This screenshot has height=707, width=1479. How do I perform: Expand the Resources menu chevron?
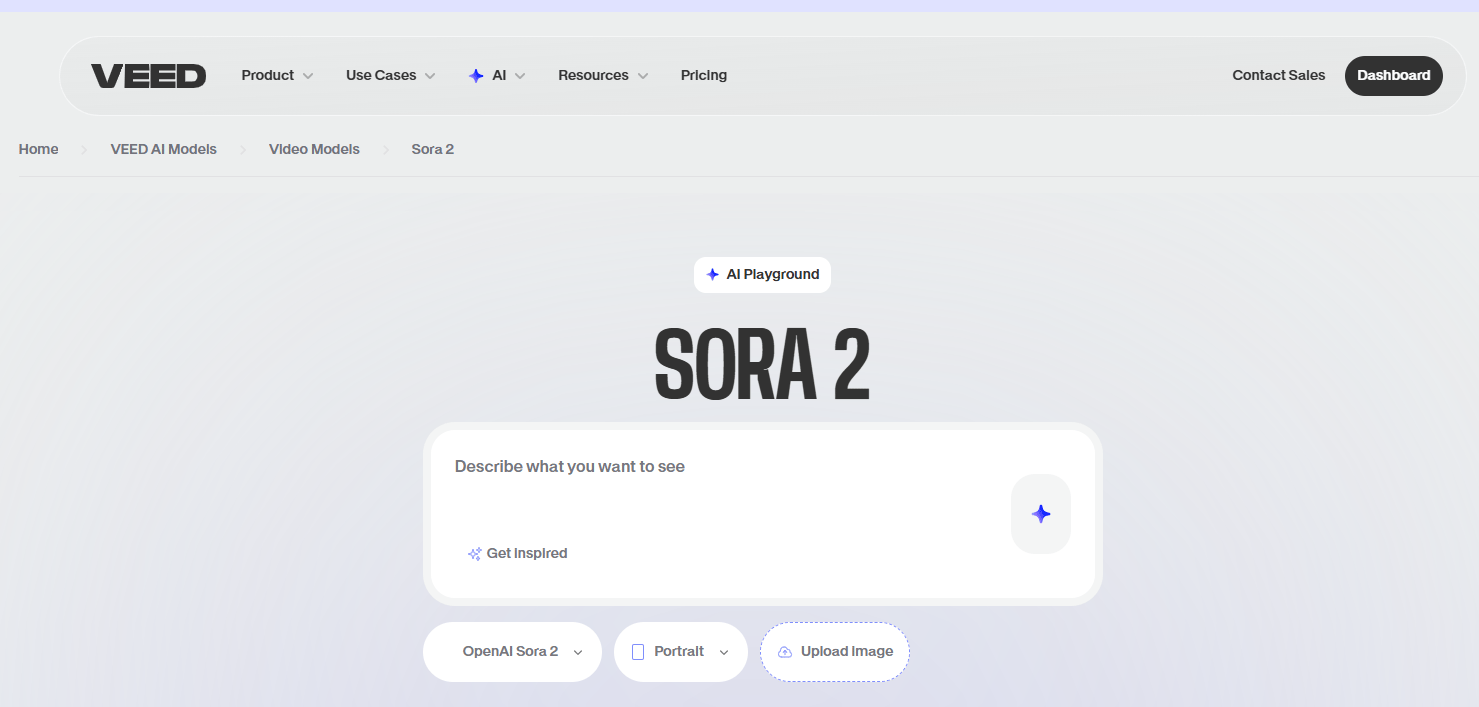pos(643,76)
